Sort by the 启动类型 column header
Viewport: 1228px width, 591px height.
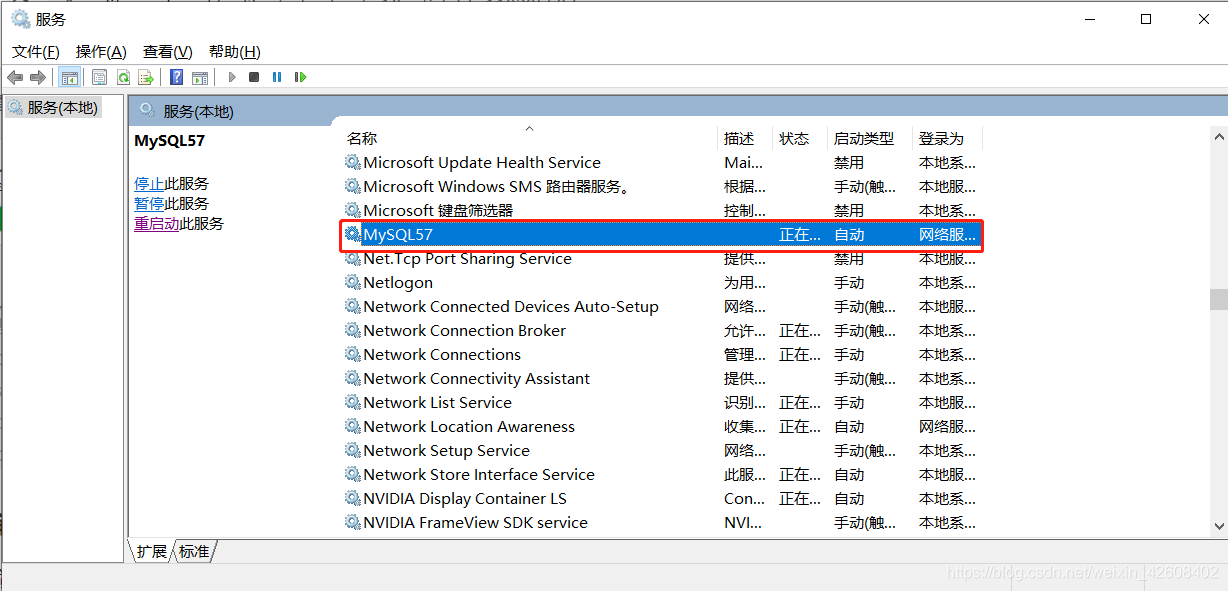click(871, 138)
